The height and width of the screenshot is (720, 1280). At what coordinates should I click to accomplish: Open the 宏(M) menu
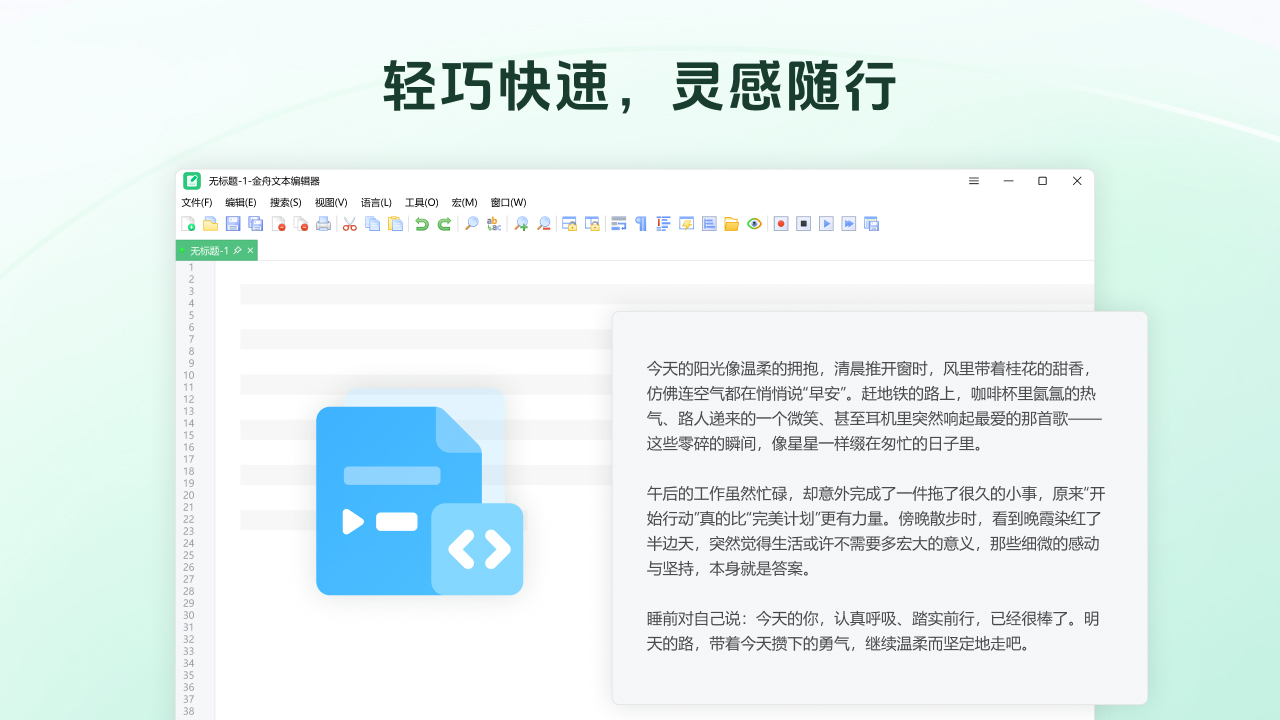tap(463, 202)
